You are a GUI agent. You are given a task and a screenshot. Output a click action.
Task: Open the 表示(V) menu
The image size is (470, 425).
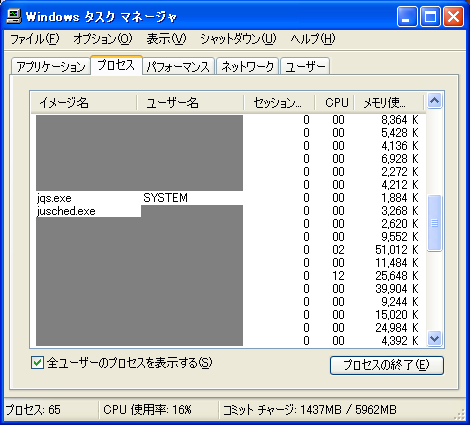pyautogui.click(x=166, y=39)
